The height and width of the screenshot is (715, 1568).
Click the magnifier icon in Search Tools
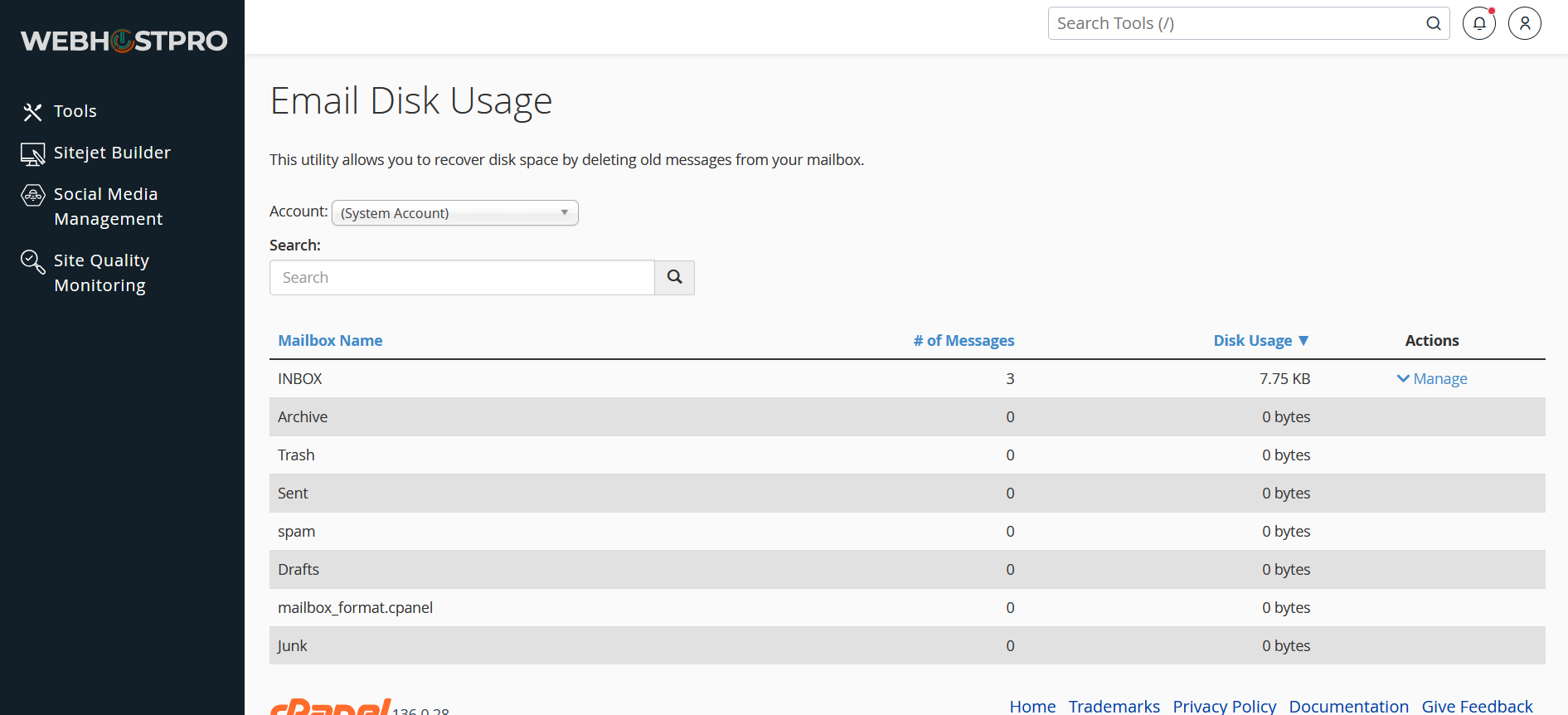coord(1433,23)
